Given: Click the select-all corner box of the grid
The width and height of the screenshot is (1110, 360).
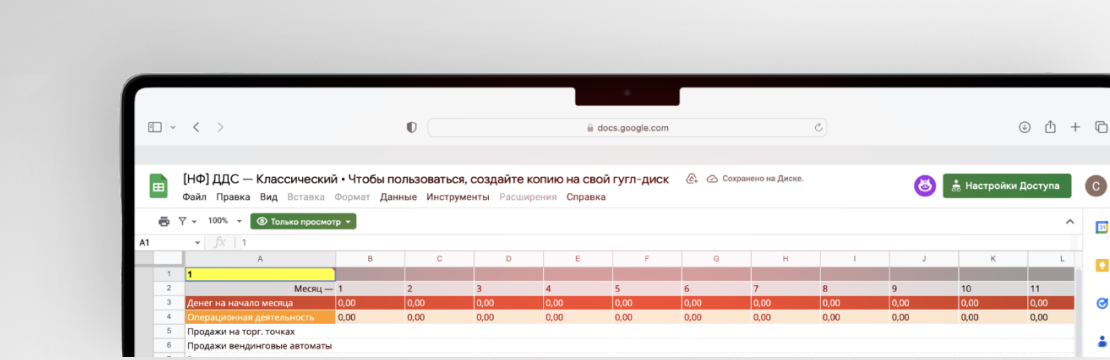Looking at the screenshot, I should 169,259.
